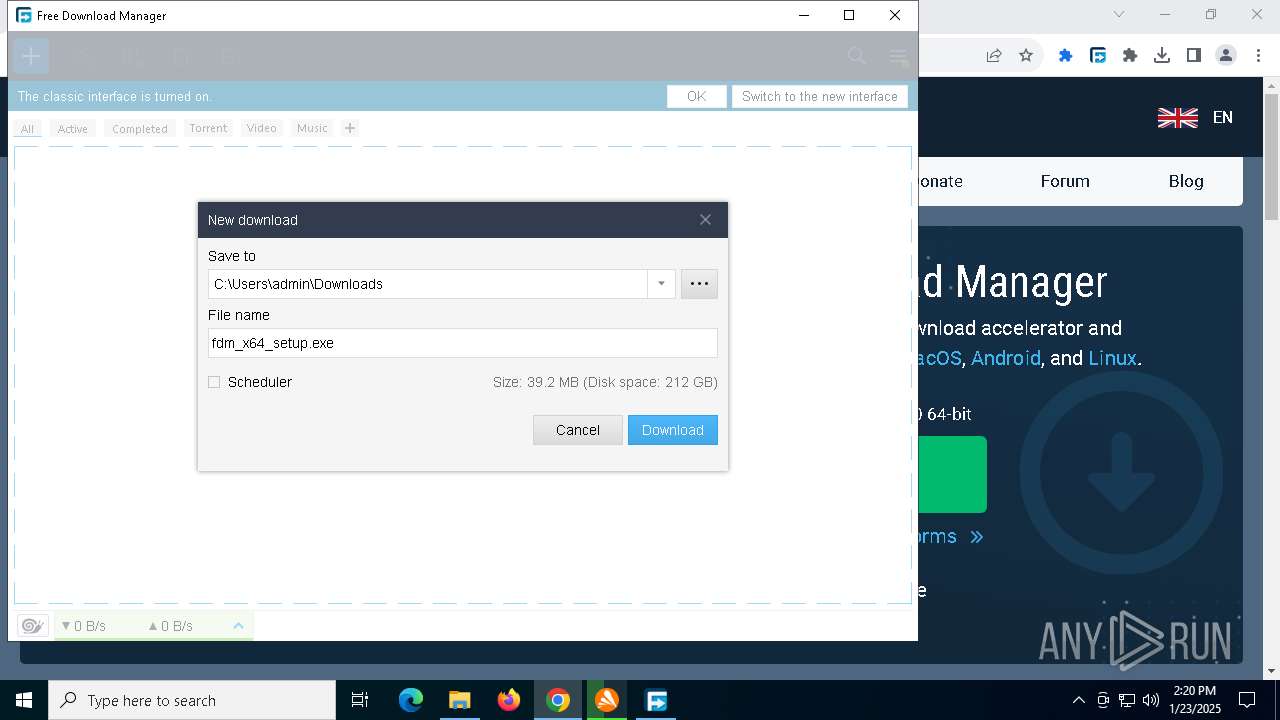Click the UK flag language icon
The image size is (1280, 720).
(1178, 118)
